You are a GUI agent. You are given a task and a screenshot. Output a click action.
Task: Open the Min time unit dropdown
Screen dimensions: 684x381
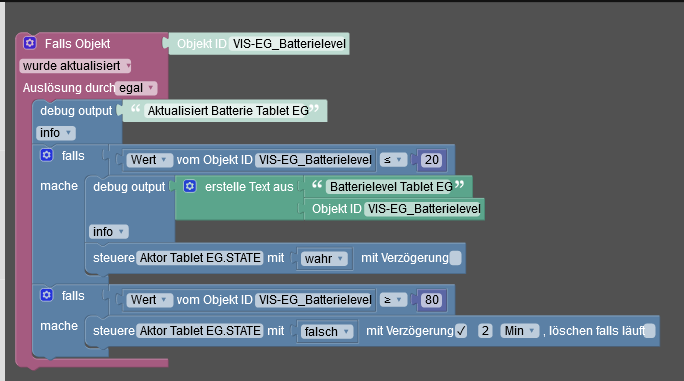click(x=520, y=331)
